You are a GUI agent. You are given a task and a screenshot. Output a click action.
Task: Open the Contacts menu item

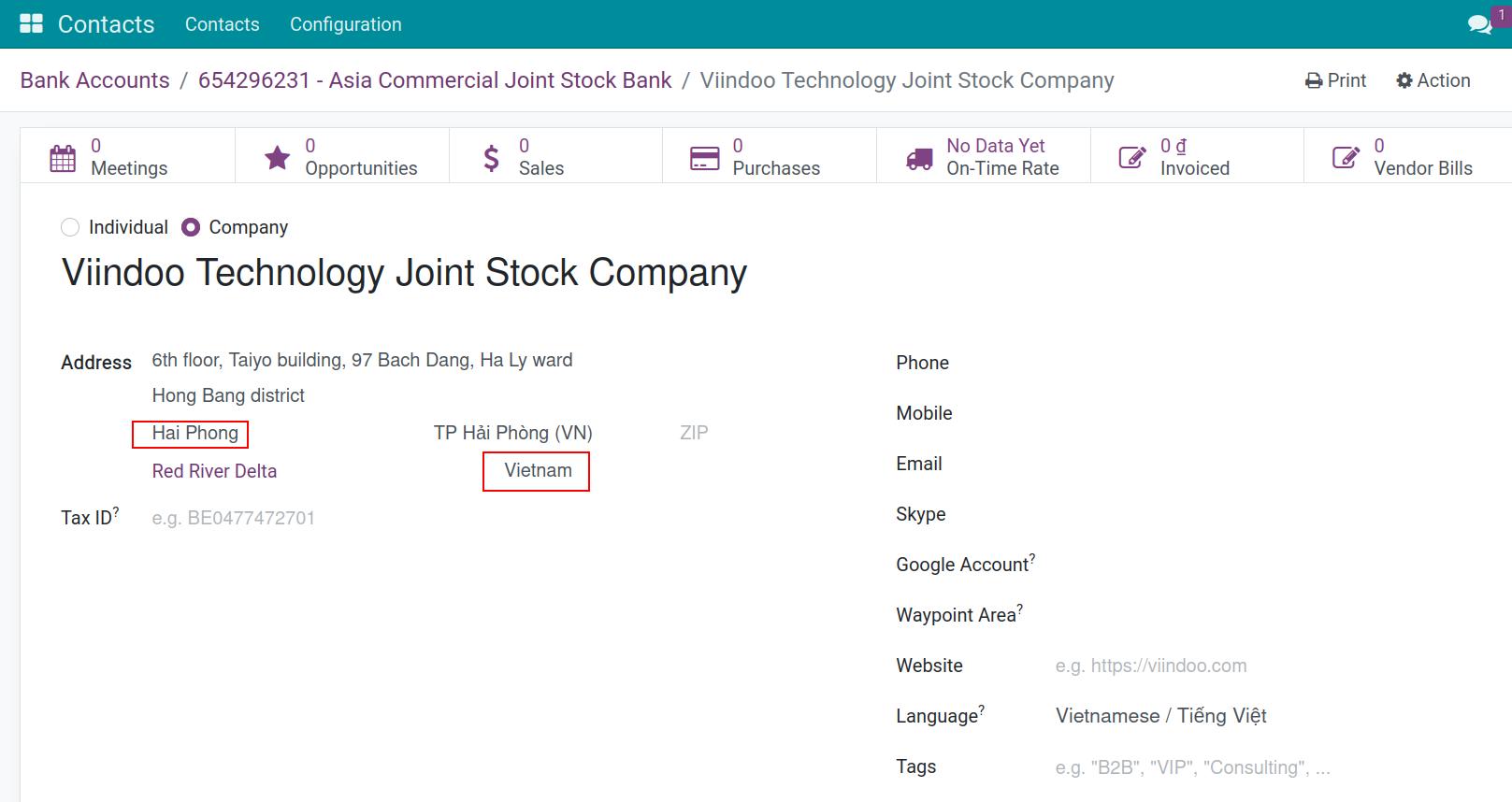coord(223,24)
